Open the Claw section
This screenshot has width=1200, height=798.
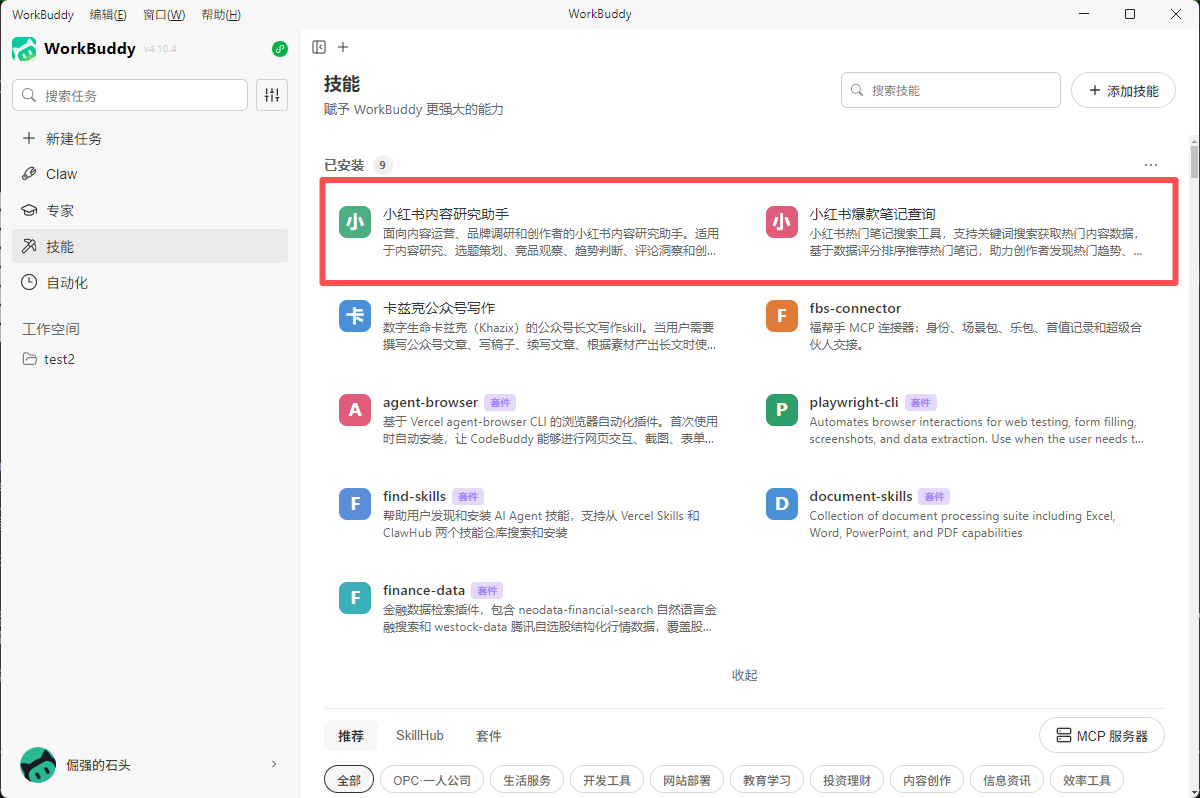click(150, 174)
